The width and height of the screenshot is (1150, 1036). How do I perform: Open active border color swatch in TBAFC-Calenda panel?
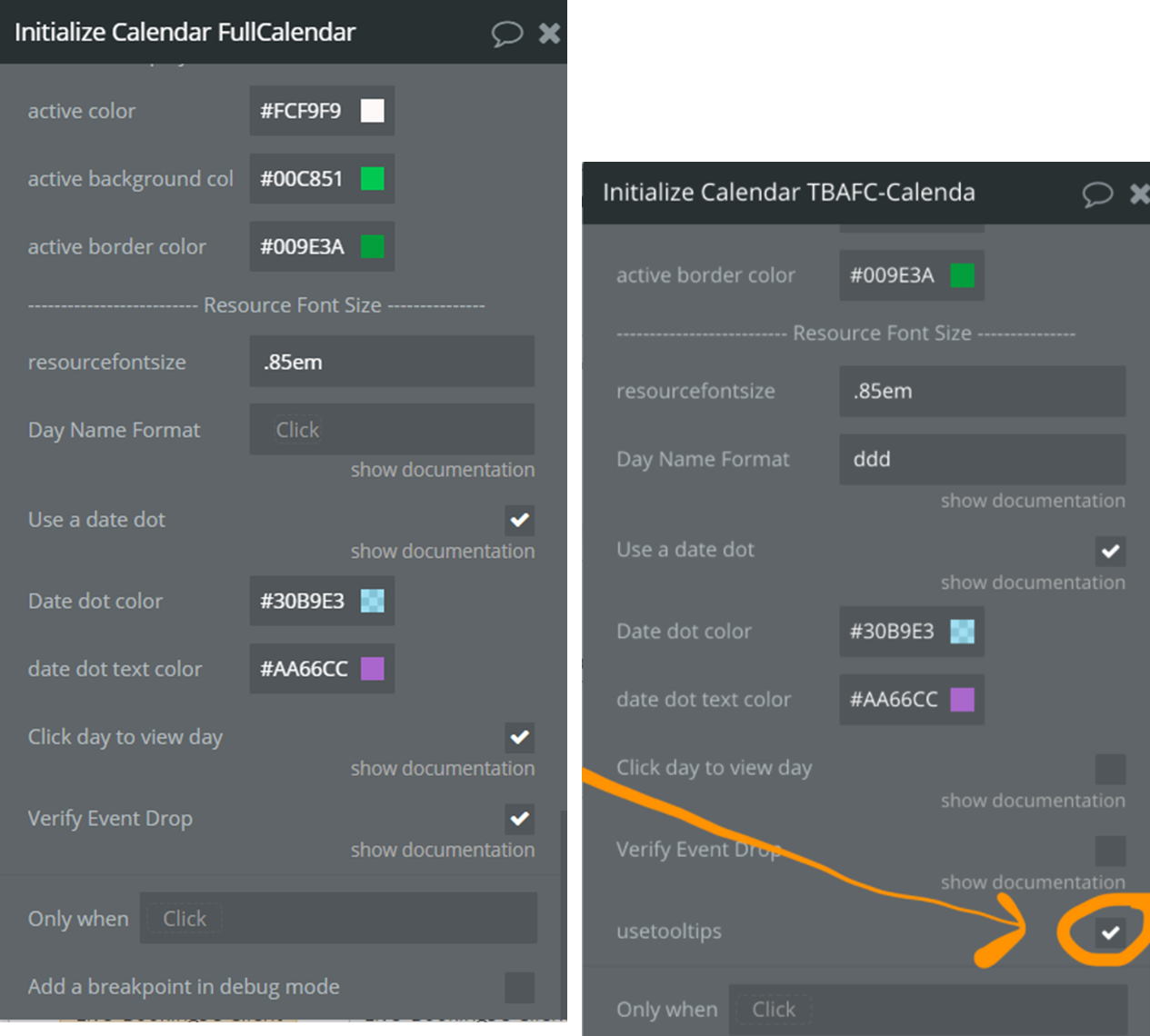click(962, 275)
